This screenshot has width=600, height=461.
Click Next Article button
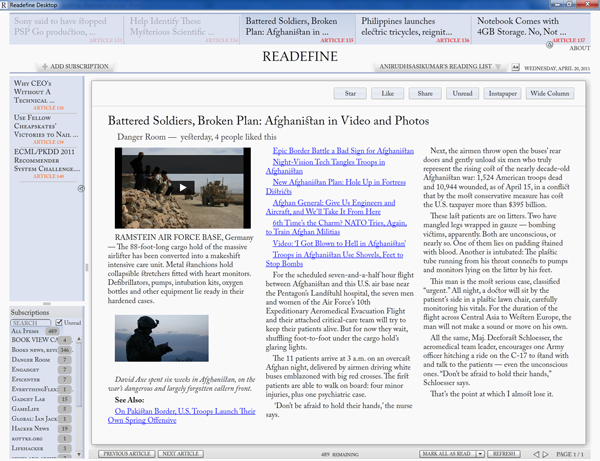point(181,454)
